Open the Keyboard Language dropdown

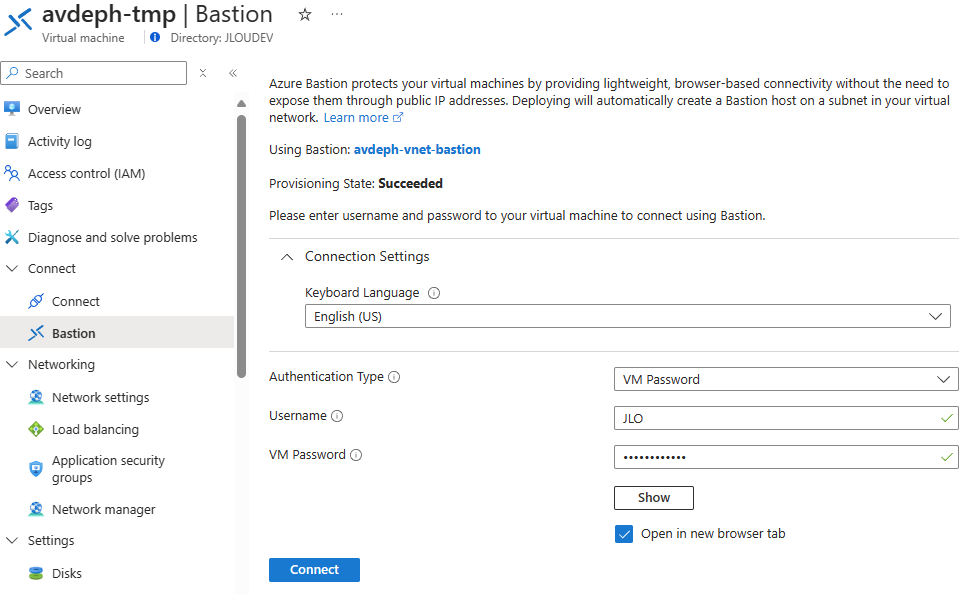coord(627,316)
